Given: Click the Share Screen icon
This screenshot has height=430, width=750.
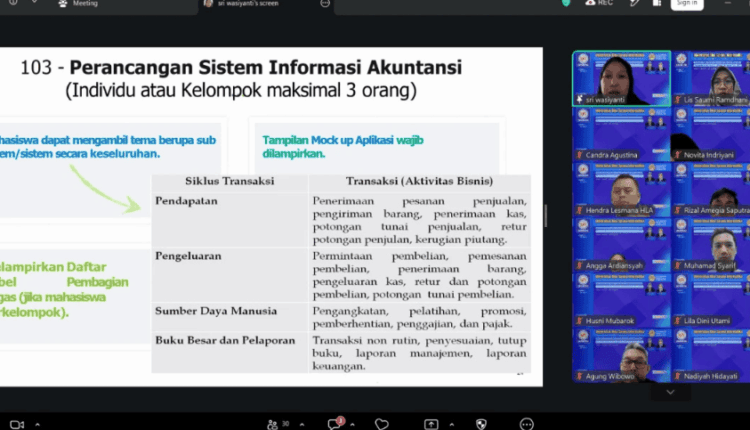Looking at the screenshot, I should pos(431,424).
